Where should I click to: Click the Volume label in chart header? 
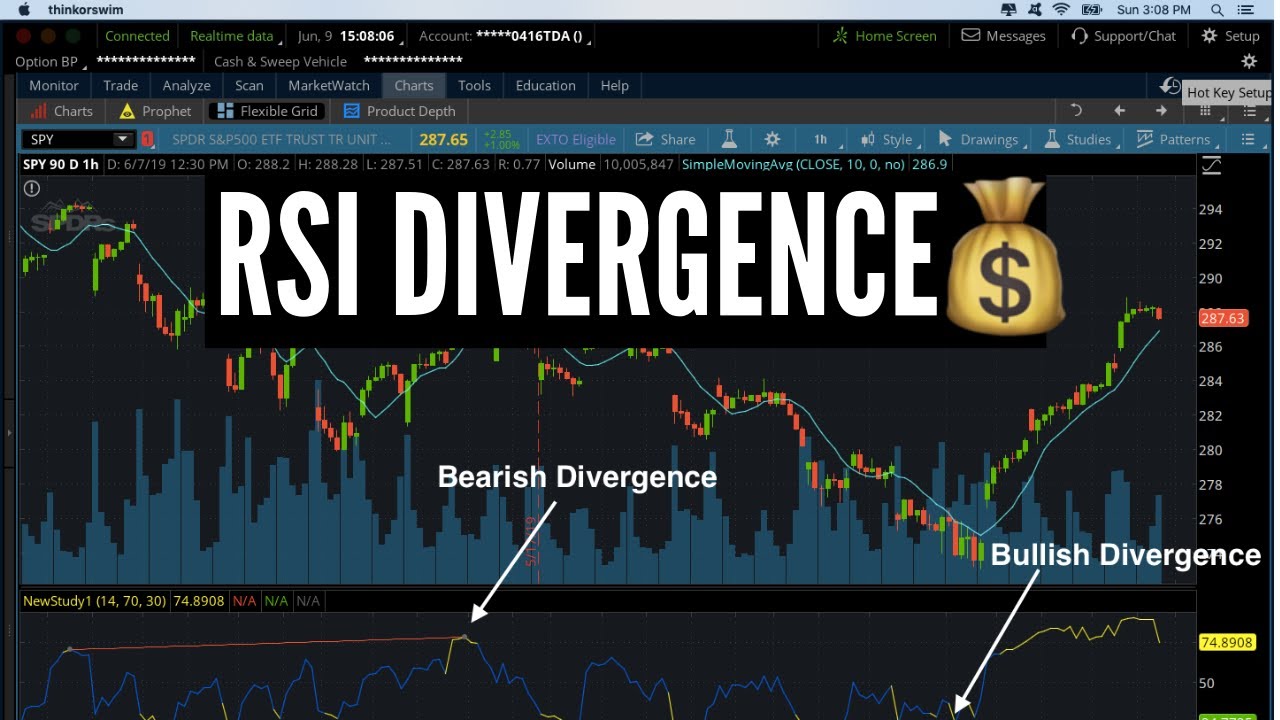pyautogui.click(x=571, y=164)
